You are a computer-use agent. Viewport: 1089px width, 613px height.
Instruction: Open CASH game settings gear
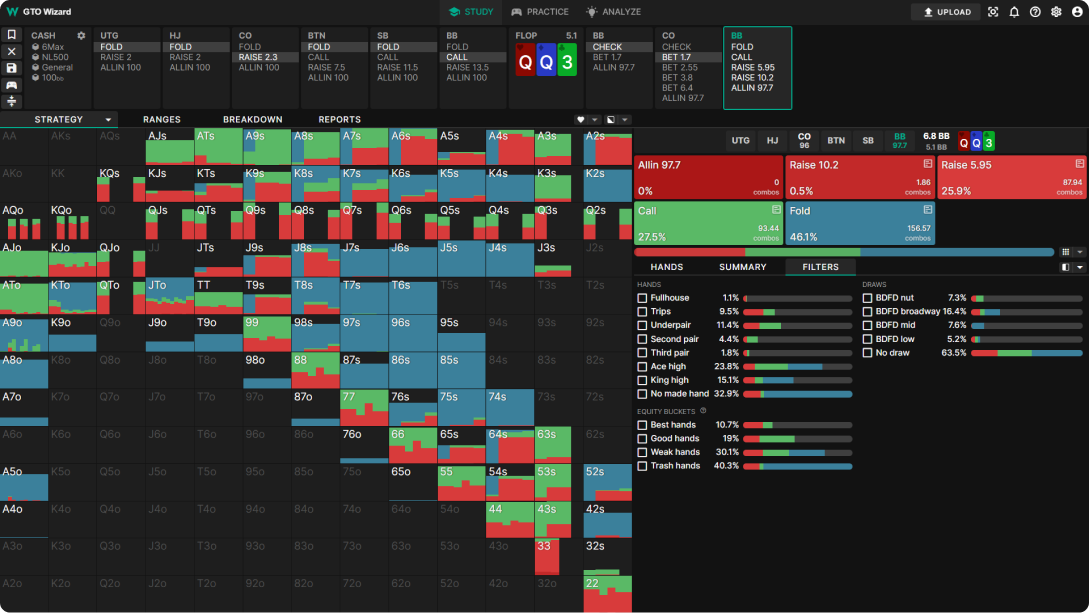tap(81, 36)
